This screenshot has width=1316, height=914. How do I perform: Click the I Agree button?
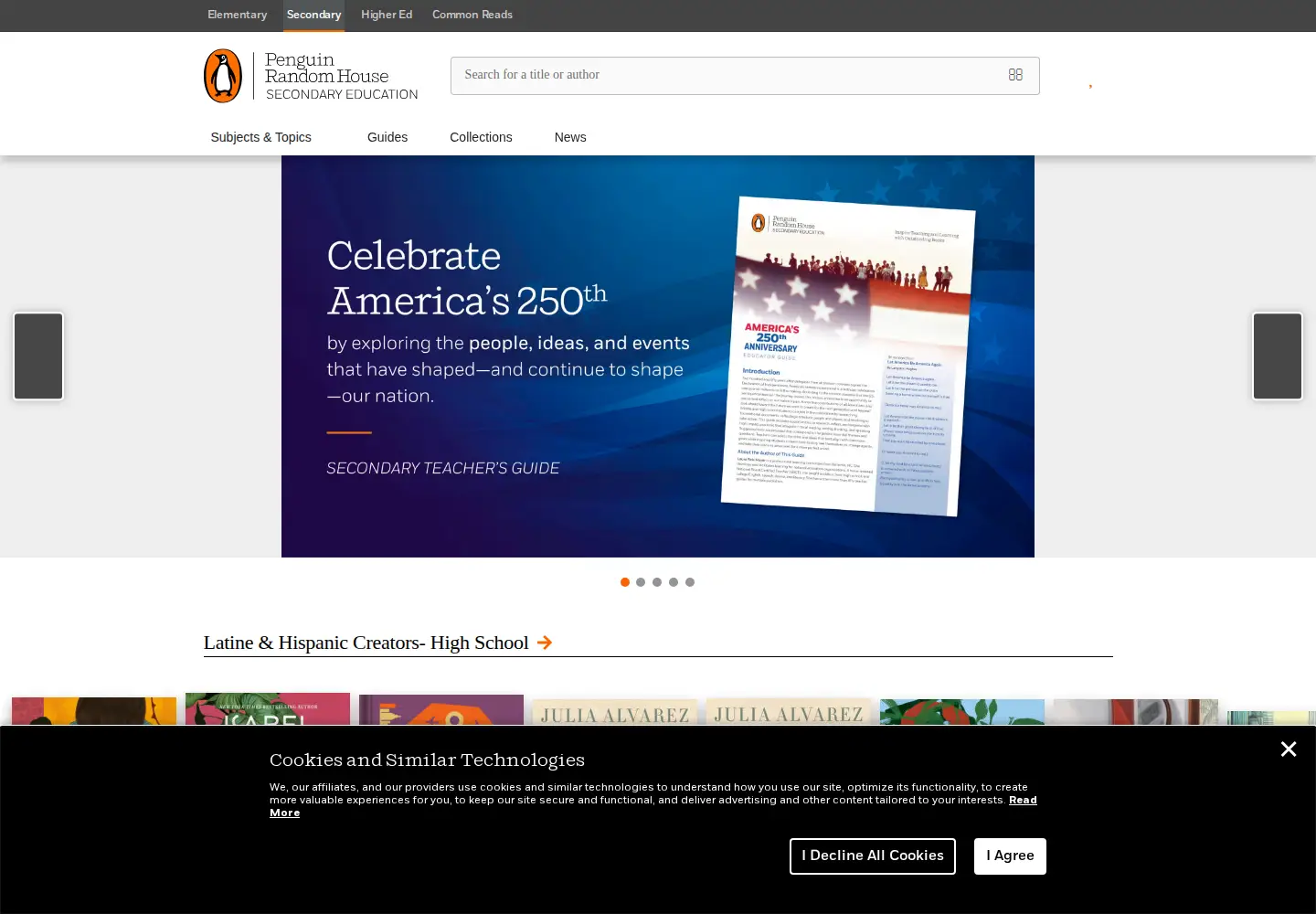click(x=1010, y=856)
